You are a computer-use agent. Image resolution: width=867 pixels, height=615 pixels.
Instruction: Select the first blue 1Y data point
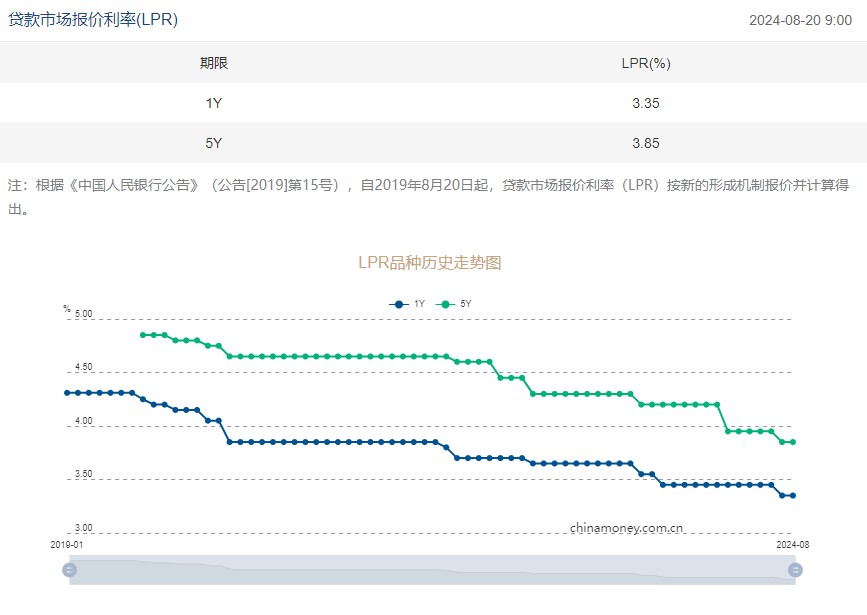(67, 393)
